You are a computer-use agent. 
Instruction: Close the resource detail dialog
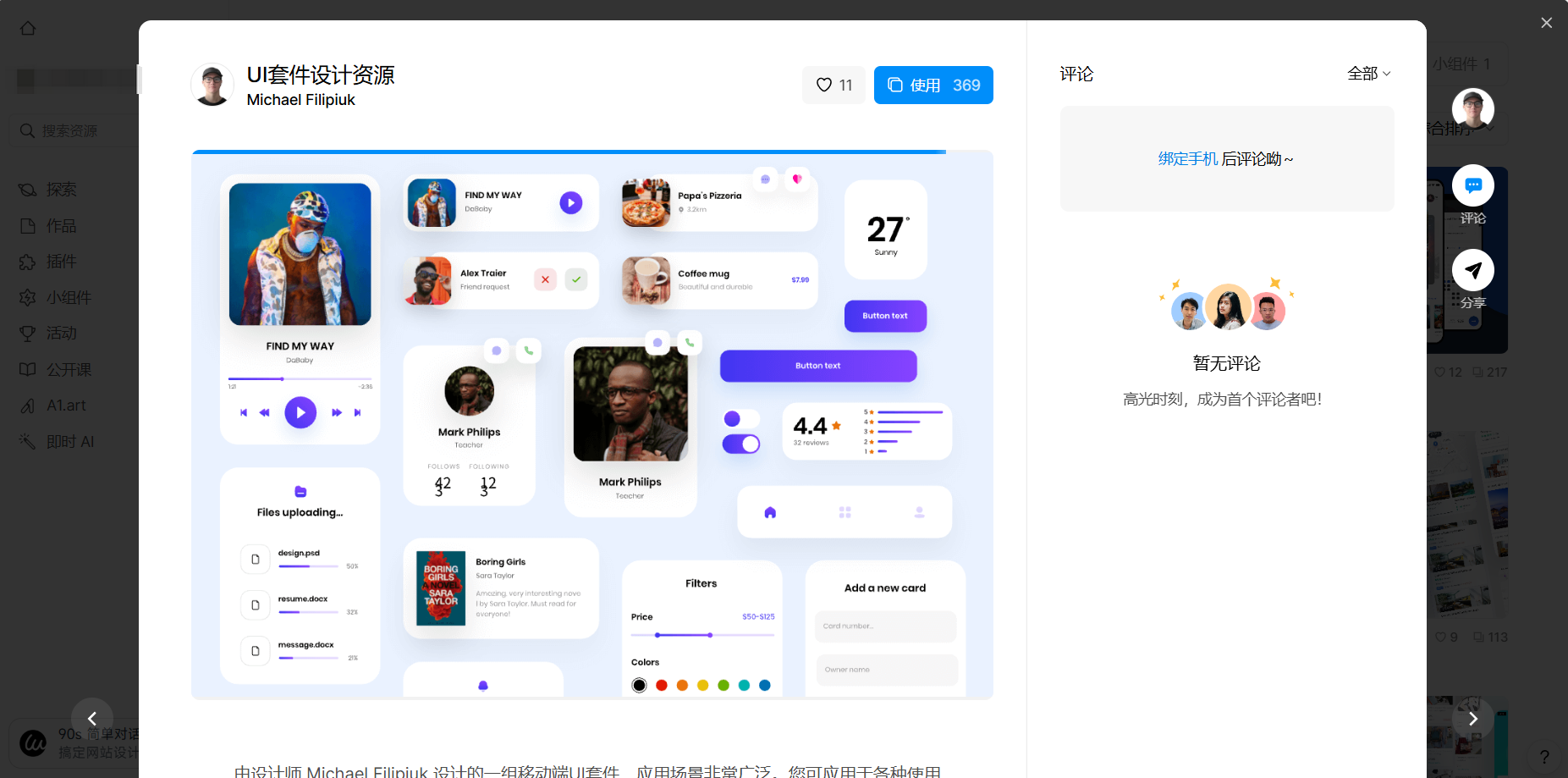pos(1546,23)
